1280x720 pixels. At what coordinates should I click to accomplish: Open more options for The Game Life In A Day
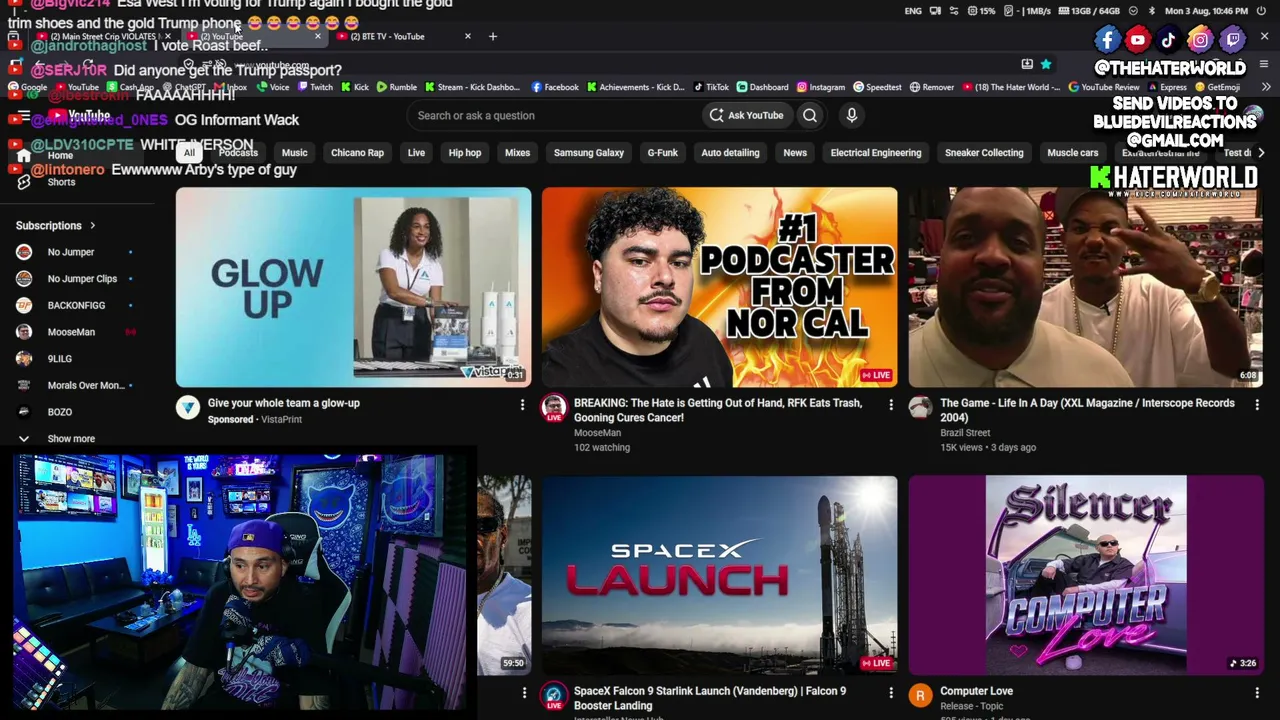point(1257,405)
